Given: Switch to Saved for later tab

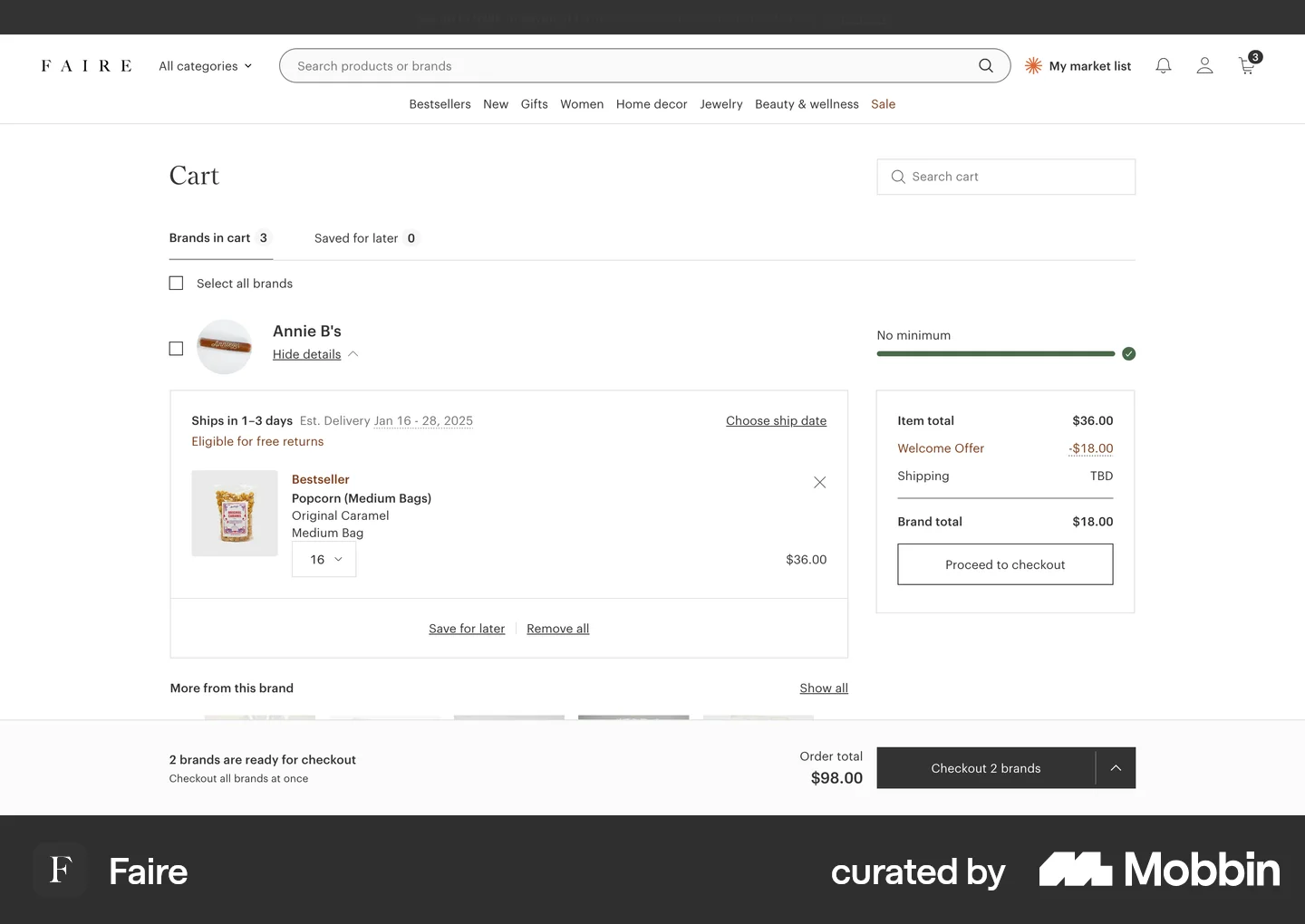Looking at the screenshot, I should click(x=366, y=238).
